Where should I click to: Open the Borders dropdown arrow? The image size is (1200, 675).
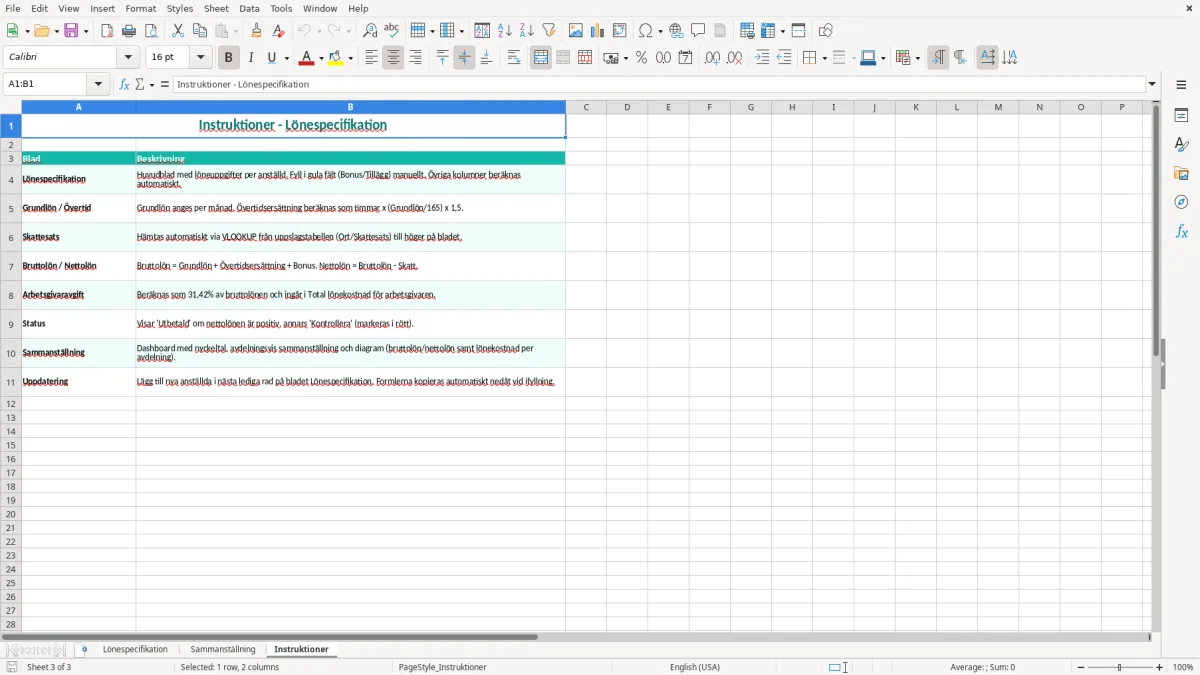pyautogui.click(x=823, y=58)
